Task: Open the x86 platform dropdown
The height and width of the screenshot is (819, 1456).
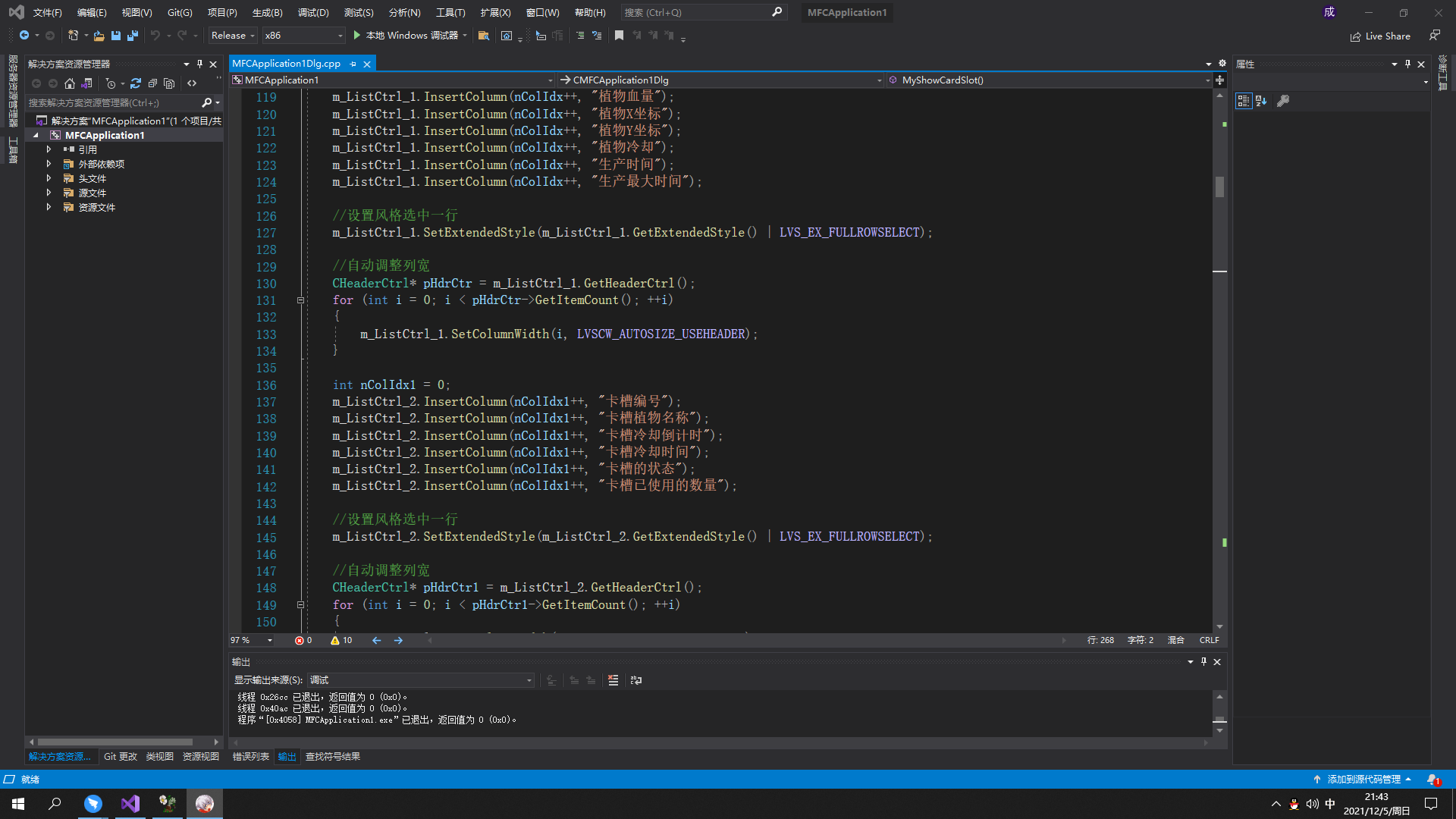Action: [303, 36]
